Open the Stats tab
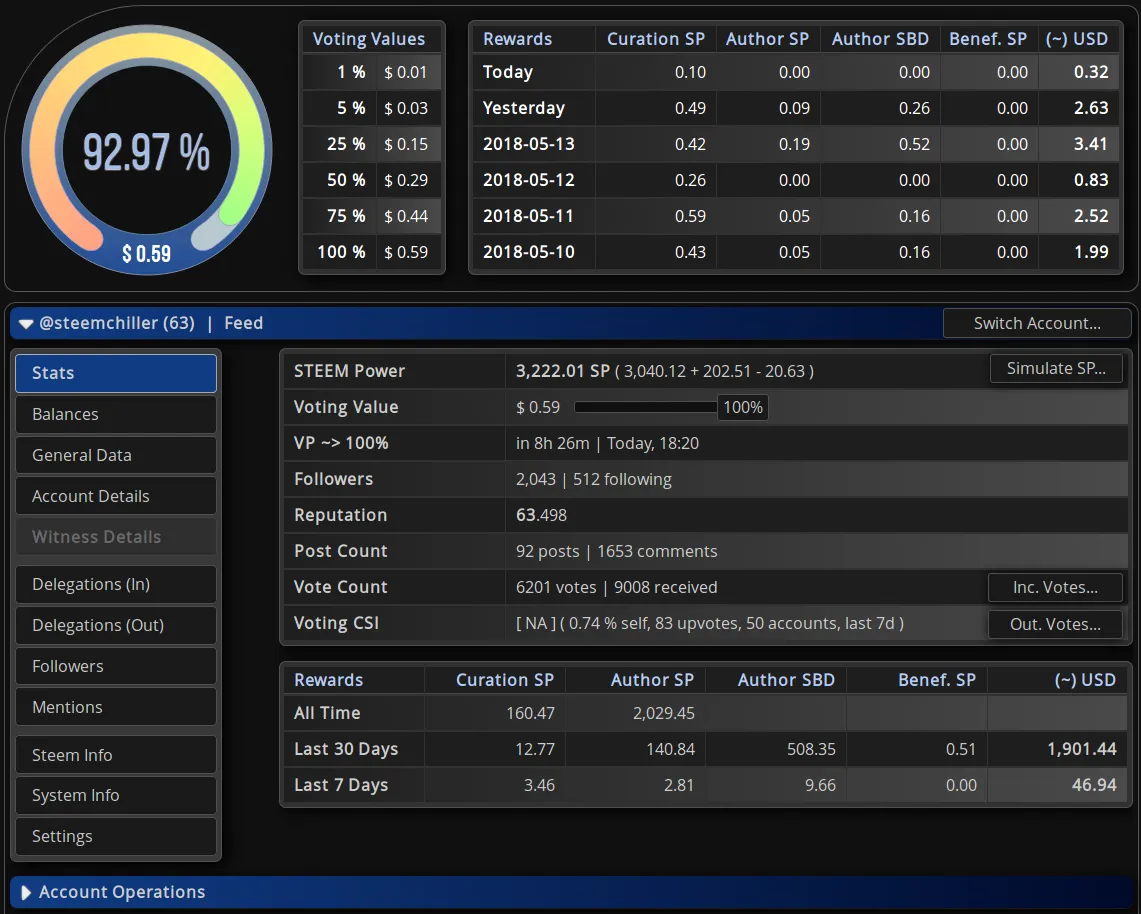This screenshot has height=914, width=1141. pyautogui.click(x=116, y=373)
